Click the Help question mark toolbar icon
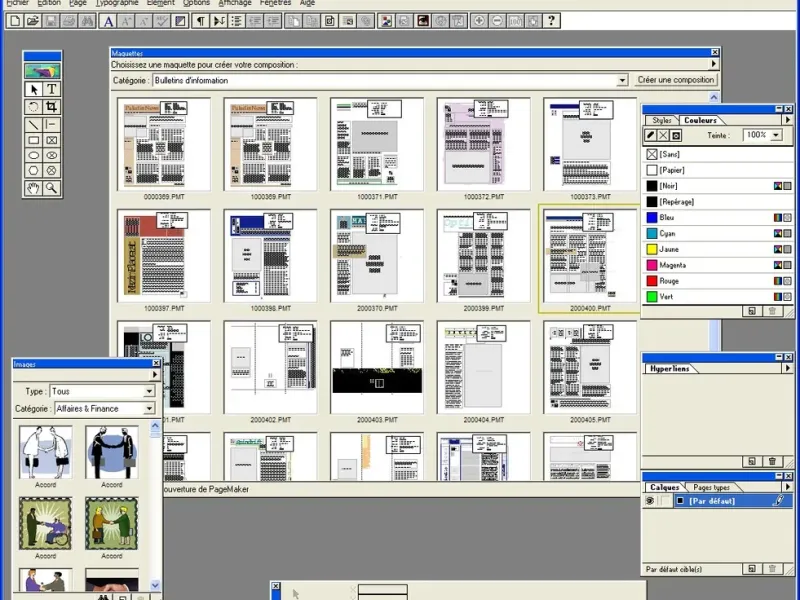800x600 pixels. point(552,21)
